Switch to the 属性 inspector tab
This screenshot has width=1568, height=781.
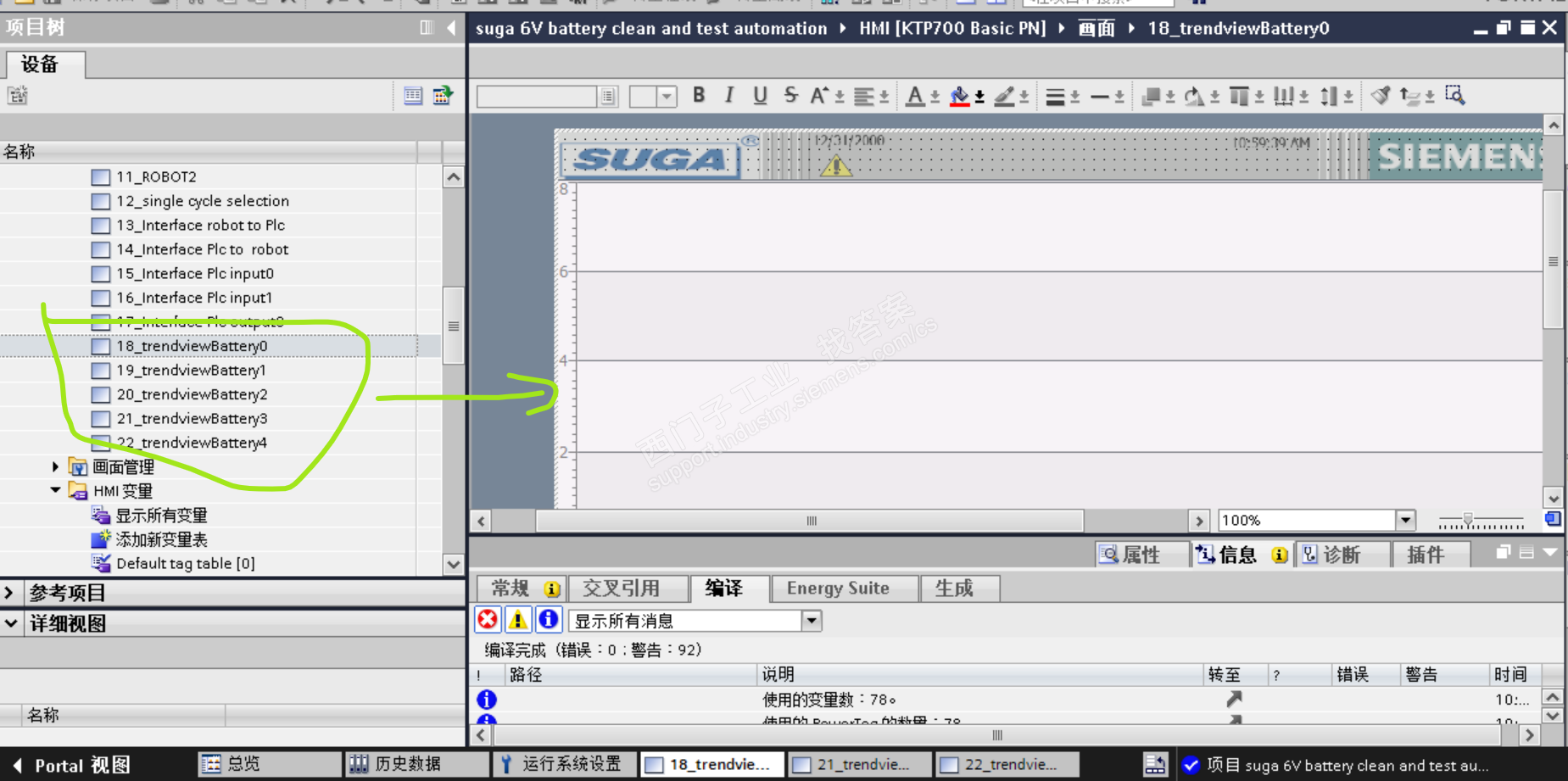pyautogui.click(x=1141, y=555)
